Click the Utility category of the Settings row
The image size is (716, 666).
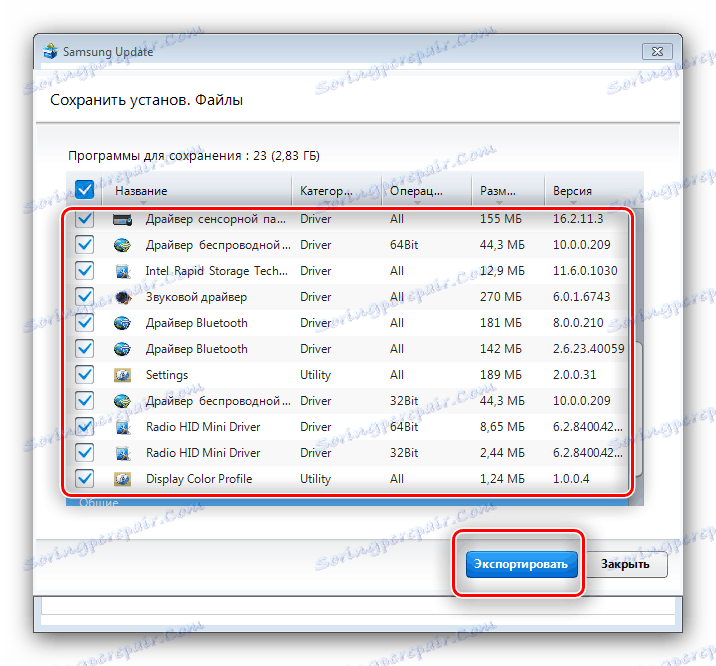[x=315, y=375]
